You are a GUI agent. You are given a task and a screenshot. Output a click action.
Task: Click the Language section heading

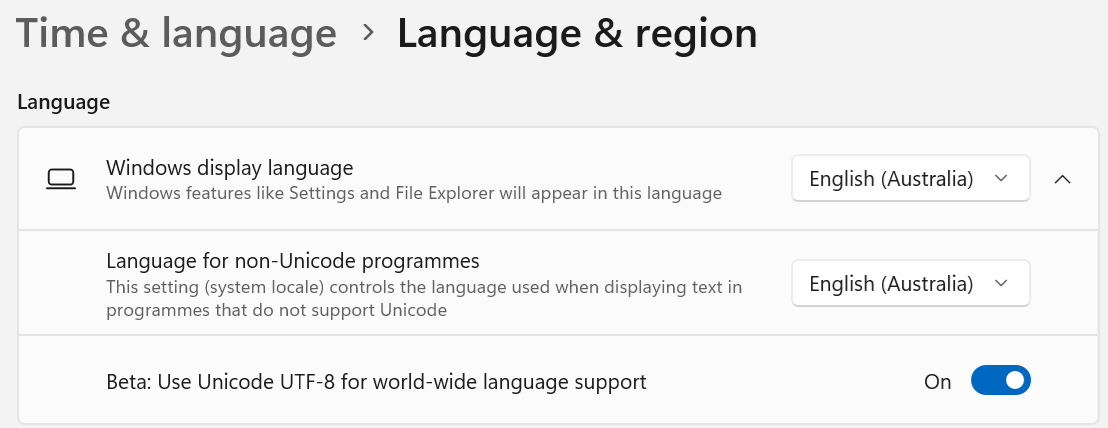point(64,102)
